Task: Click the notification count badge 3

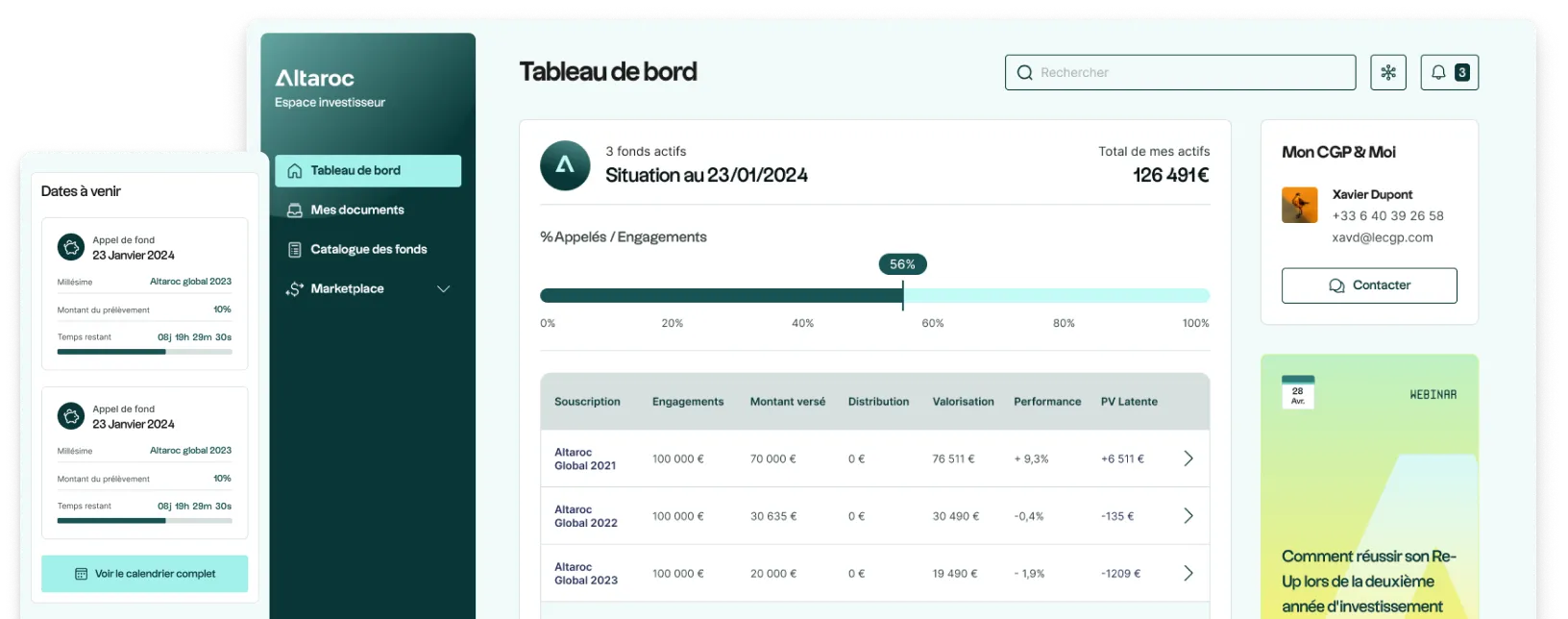Action: (1462, 72)
